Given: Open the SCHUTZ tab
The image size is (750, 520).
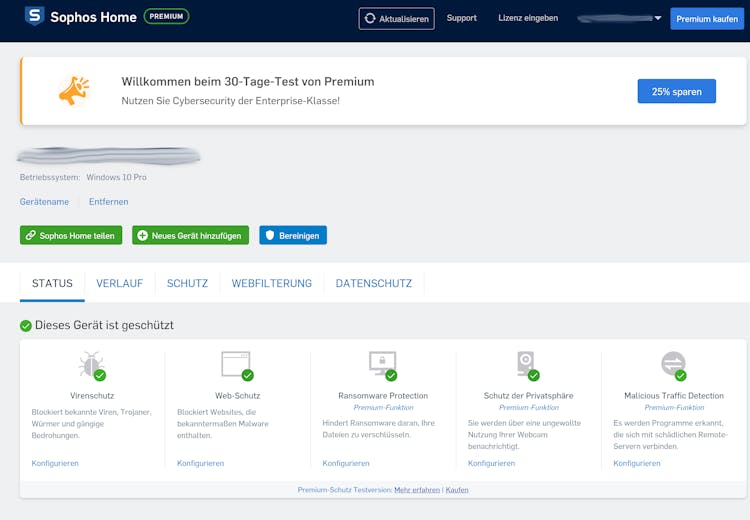Looking at the screenshot, I should [187, 284].
